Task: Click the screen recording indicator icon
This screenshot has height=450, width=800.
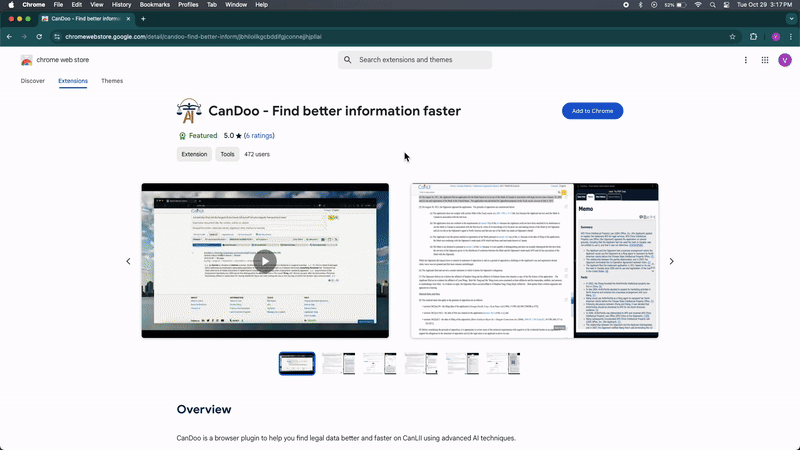Action: tap(626, 5)
